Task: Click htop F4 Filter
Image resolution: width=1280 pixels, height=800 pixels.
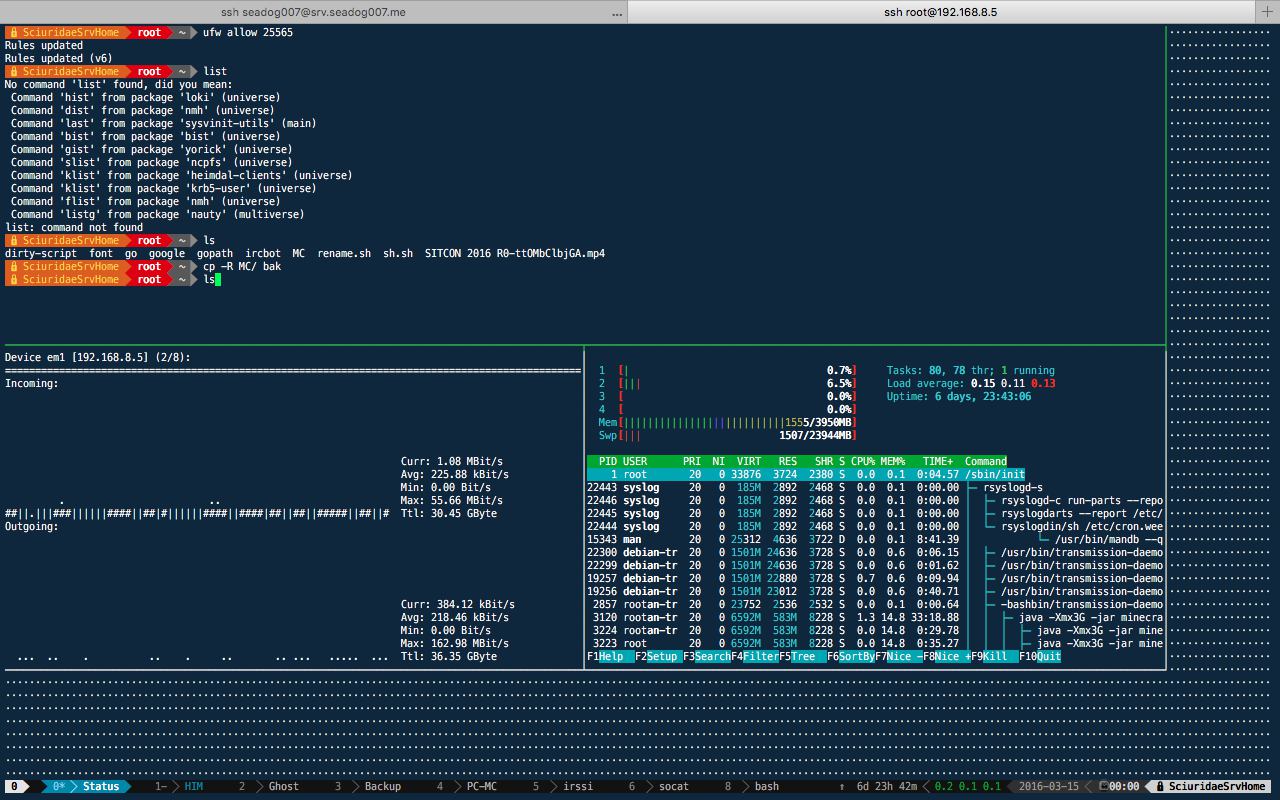Action: 754,657
